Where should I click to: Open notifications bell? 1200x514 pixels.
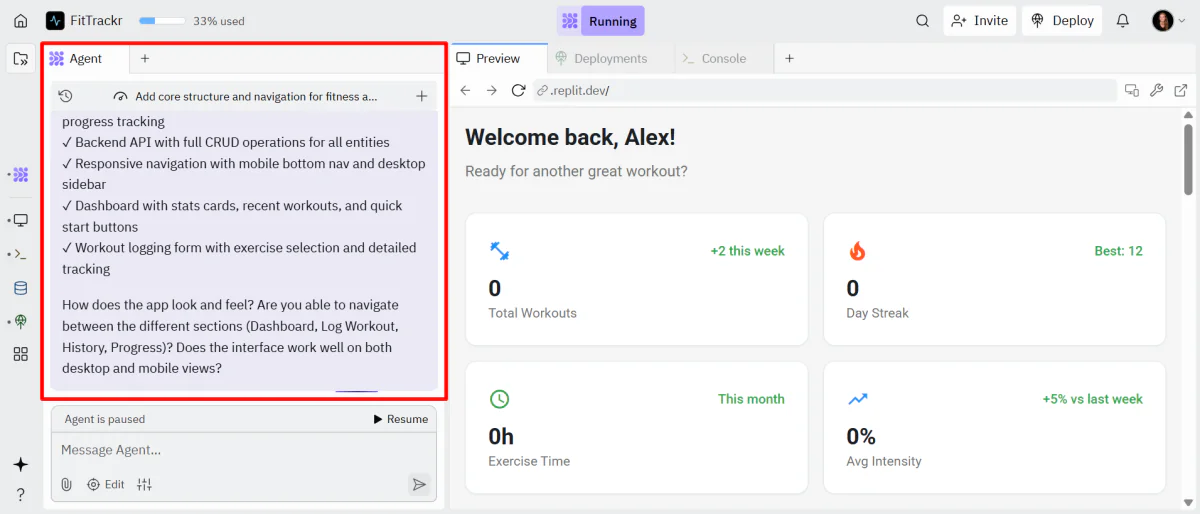(x=1123, y=20)
